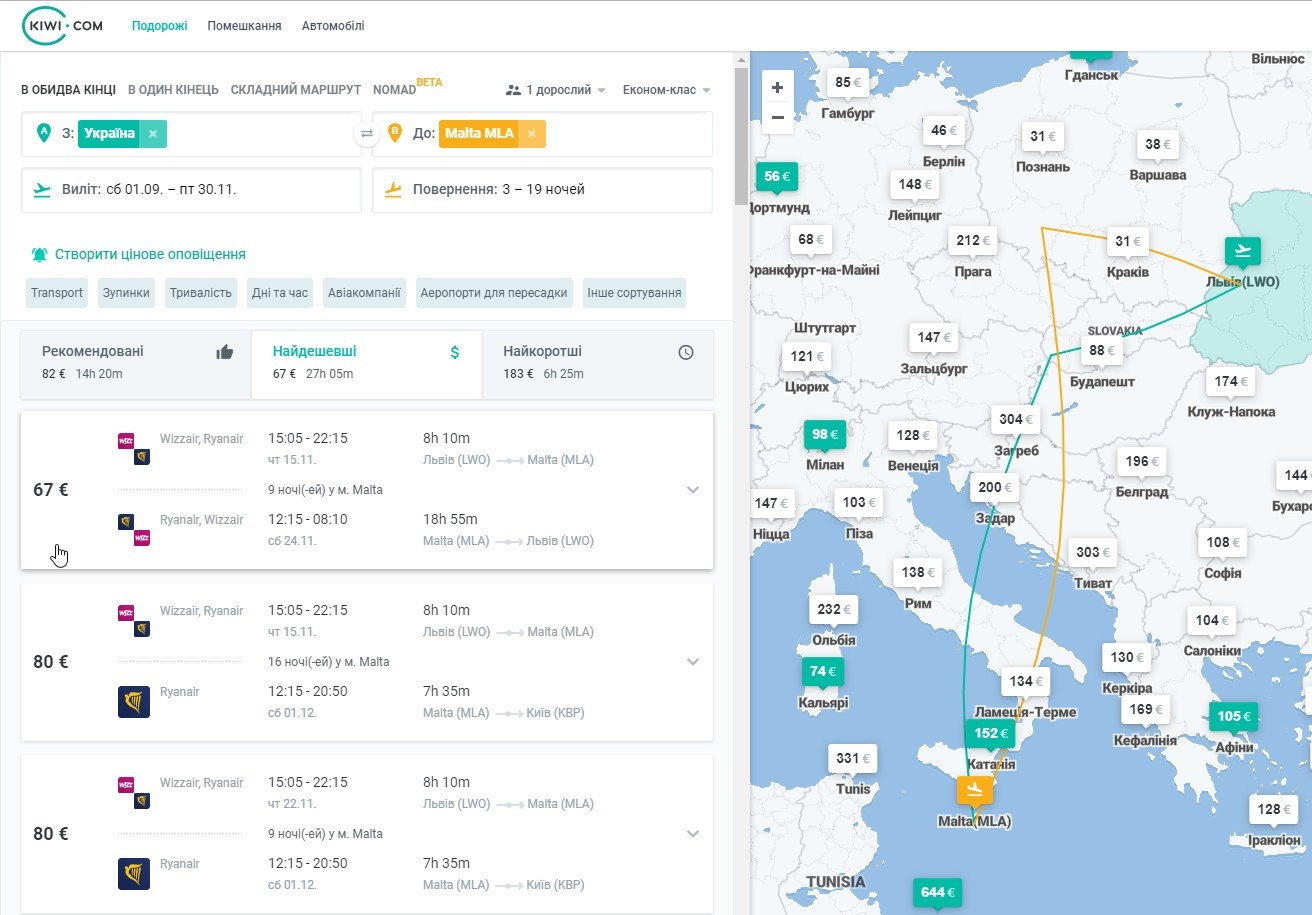
Task: Click the 174 € Клуж-Напока price marker
Action: [1231, 382]
